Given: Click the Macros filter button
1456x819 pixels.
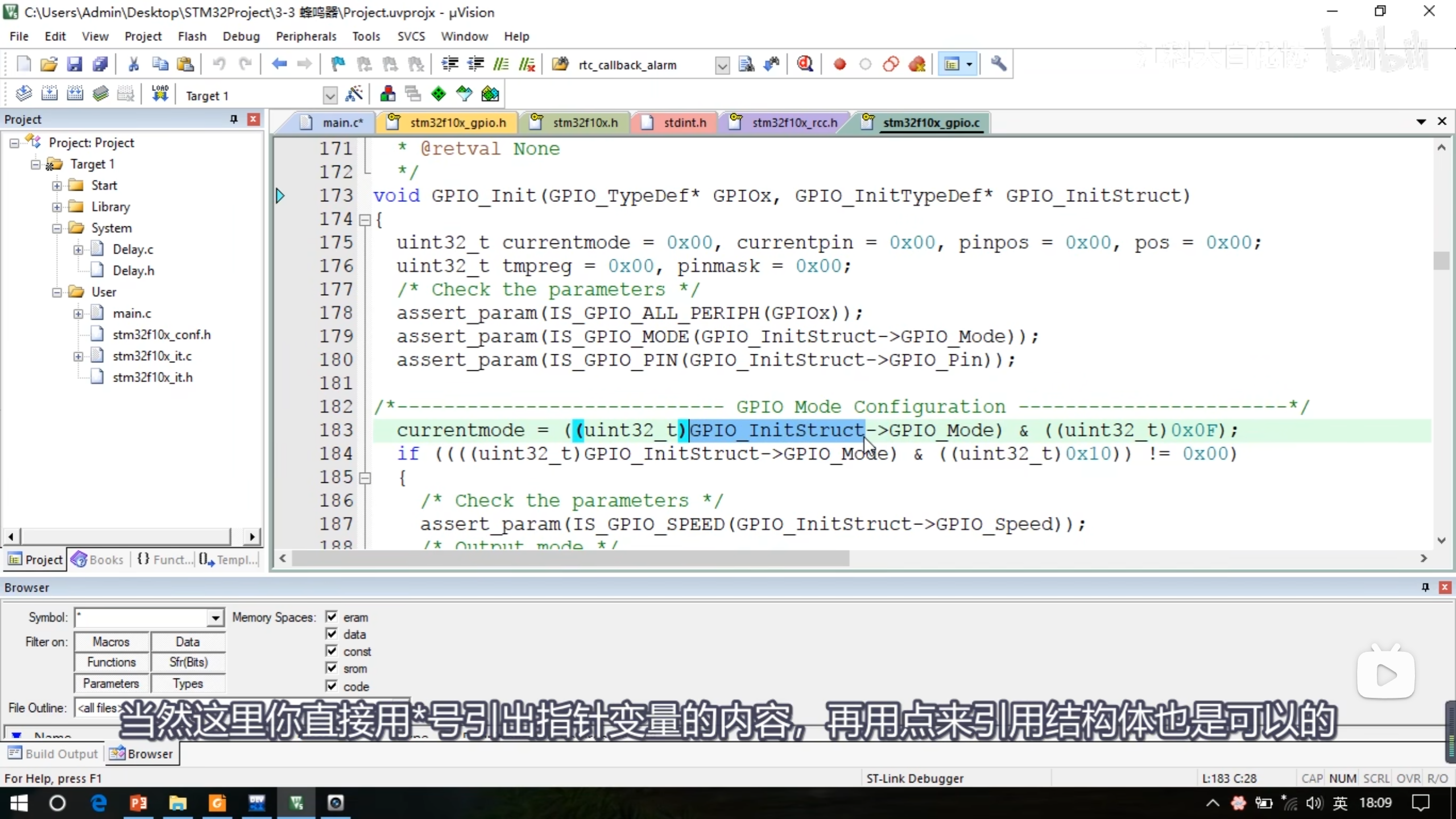Looking at the screenshot, I should (x=111, y=642).
